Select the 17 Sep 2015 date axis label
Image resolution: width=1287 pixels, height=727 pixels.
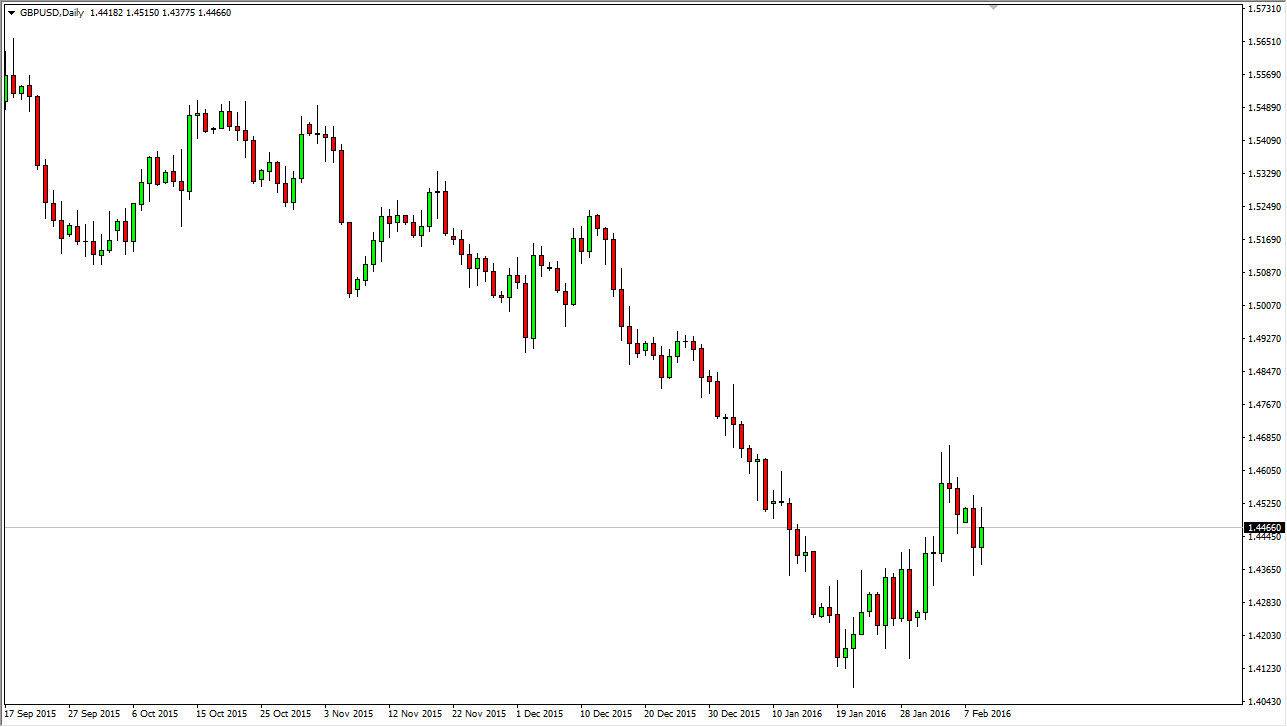point(28,715)
